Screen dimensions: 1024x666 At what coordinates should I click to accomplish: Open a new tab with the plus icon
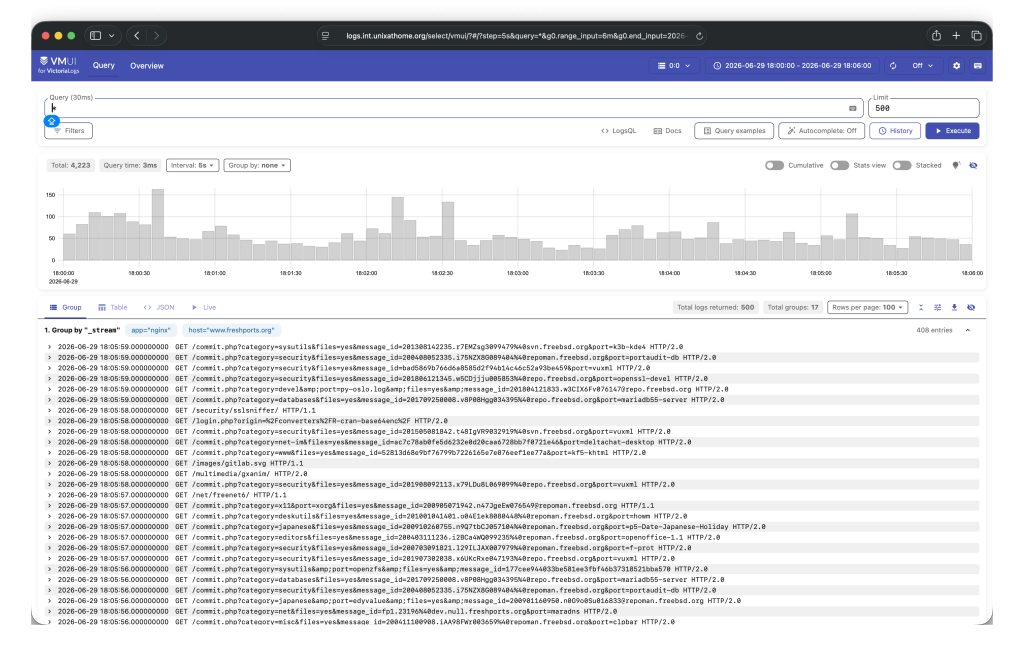click(956, 36)
